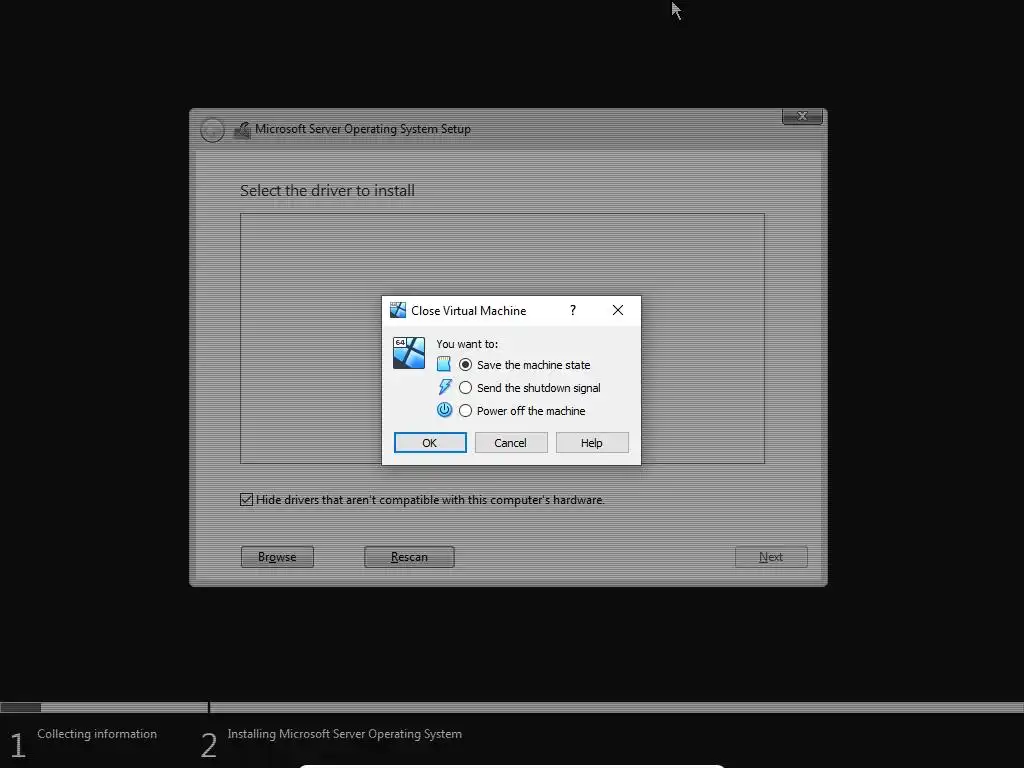Image resolution: width=1024 pixels, height=768 pixels.
Task: Click the back arrow in Setup window
Action: pyautogui.click(x=212, y=130)
